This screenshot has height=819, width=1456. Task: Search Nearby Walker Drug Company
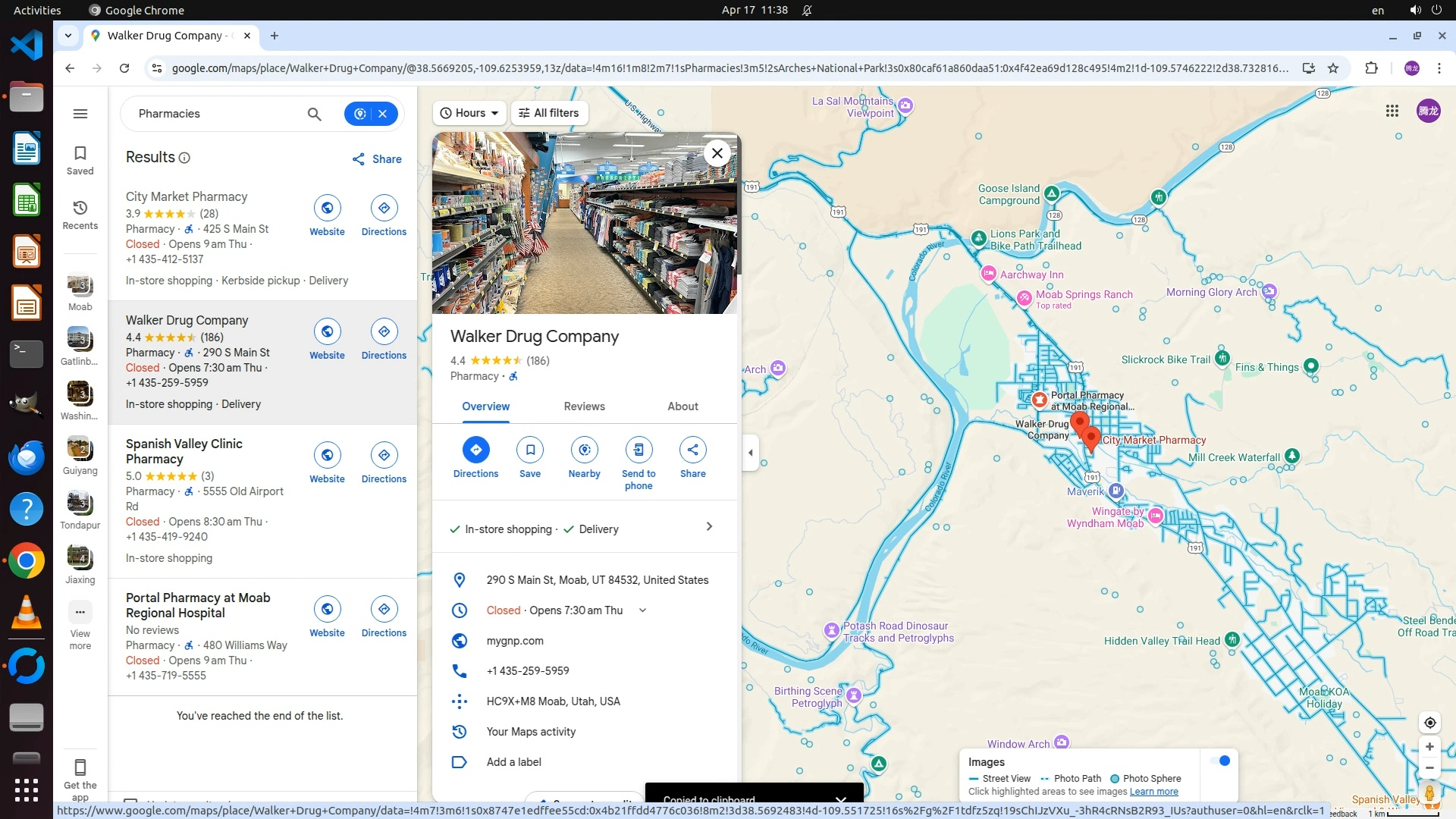point(584,450)
